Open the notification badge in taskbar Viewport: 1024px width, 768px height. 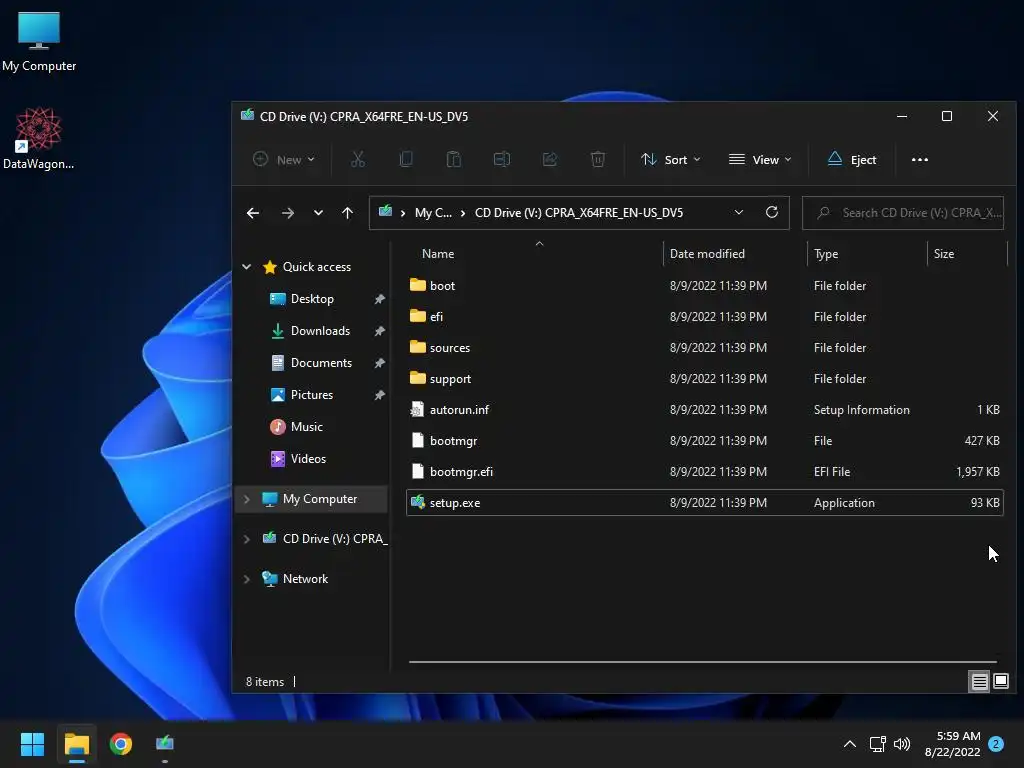point(996,744)
